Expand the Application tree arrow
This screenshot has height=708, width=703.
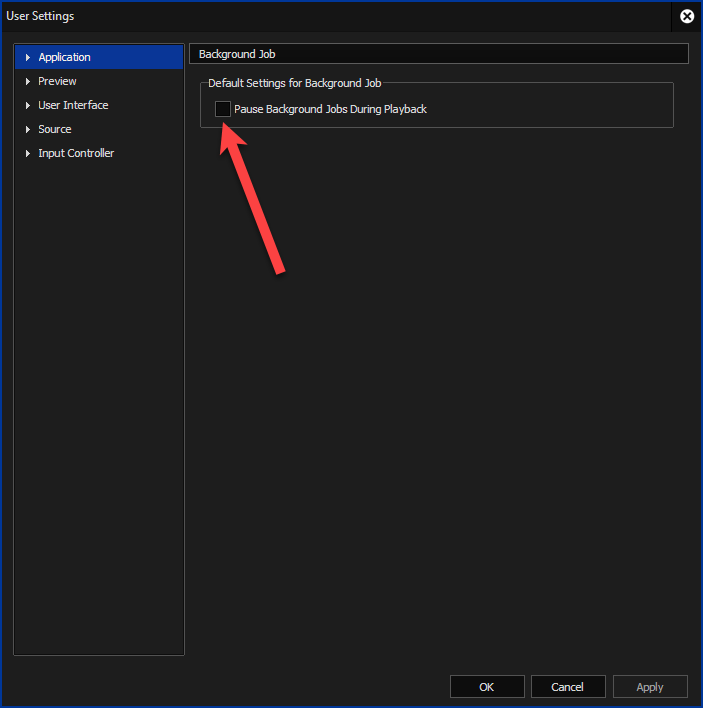click(x=28, y=57)
